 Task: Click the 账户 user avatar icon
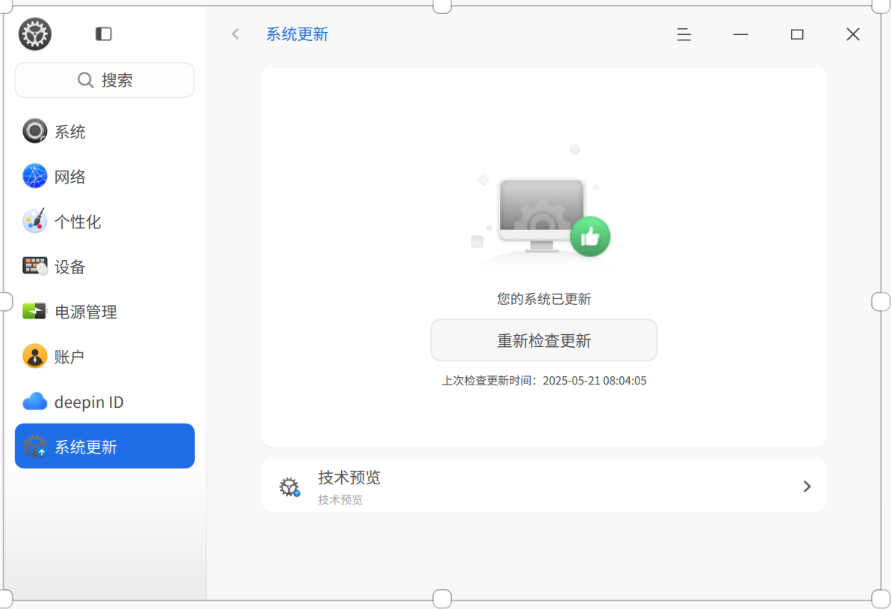click(35, 356)
